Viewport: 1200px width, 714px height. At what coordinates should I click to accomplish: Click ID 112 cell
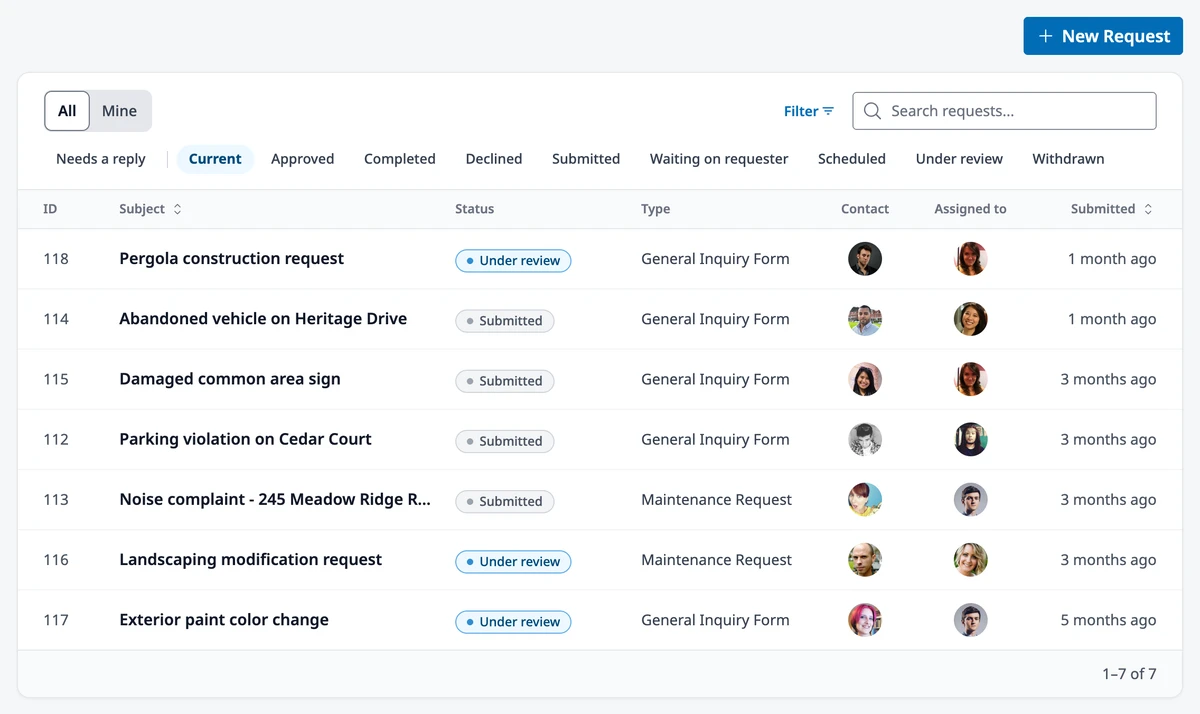coord(56,439)
